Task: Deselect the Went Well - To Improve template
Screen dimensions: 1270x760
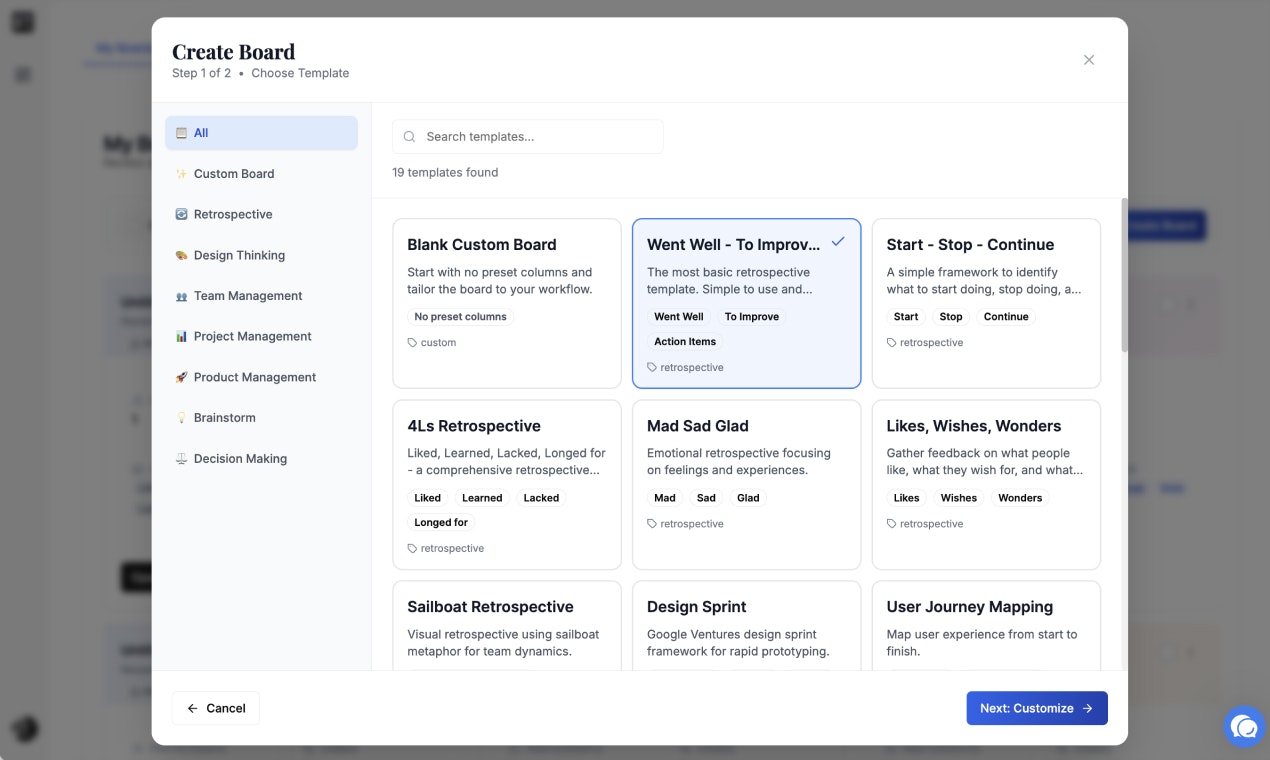Action: click(x=746, y=303)
